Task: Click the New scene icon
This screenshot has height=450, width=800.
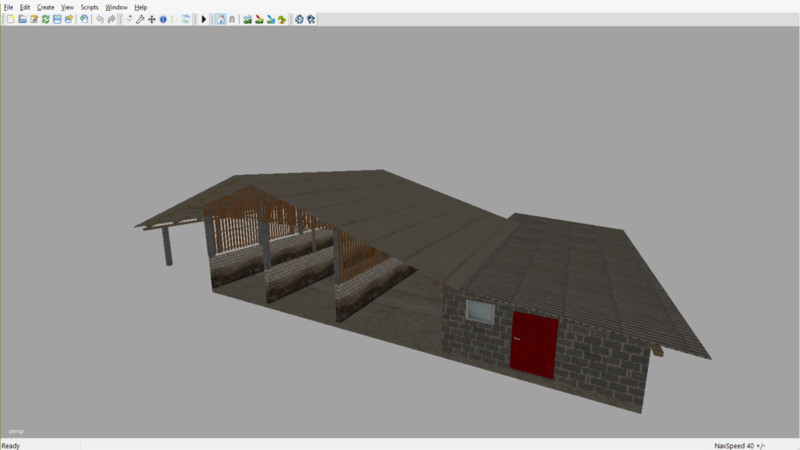Action: [x=10, y=19]
